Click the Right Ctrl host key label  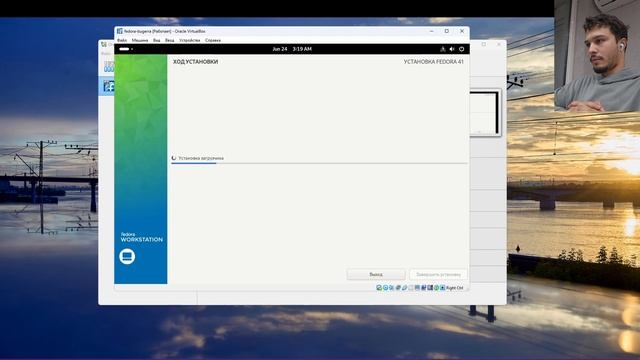click(455, 288)
